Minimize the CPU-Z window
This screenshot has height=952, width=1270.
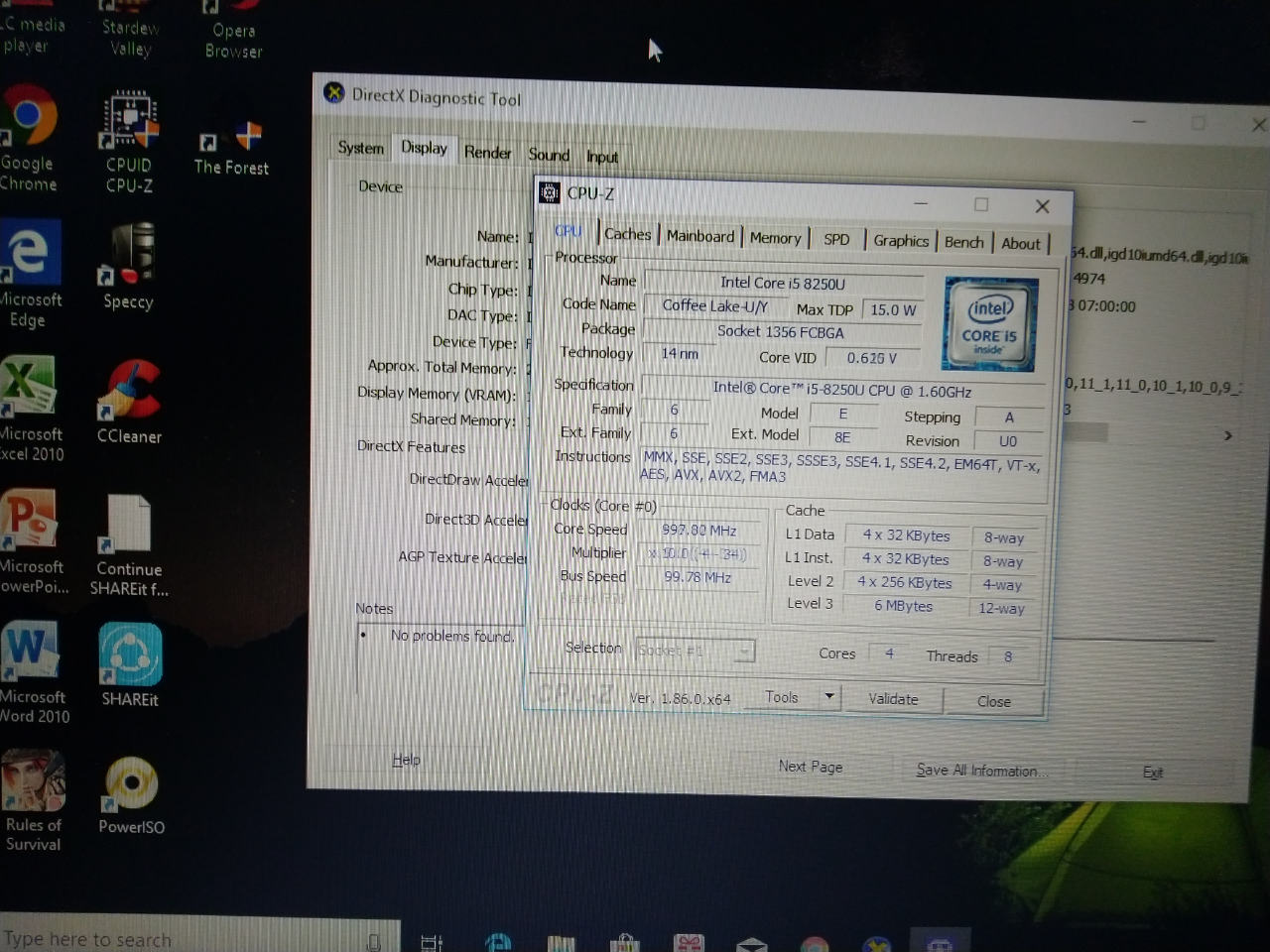921,203
